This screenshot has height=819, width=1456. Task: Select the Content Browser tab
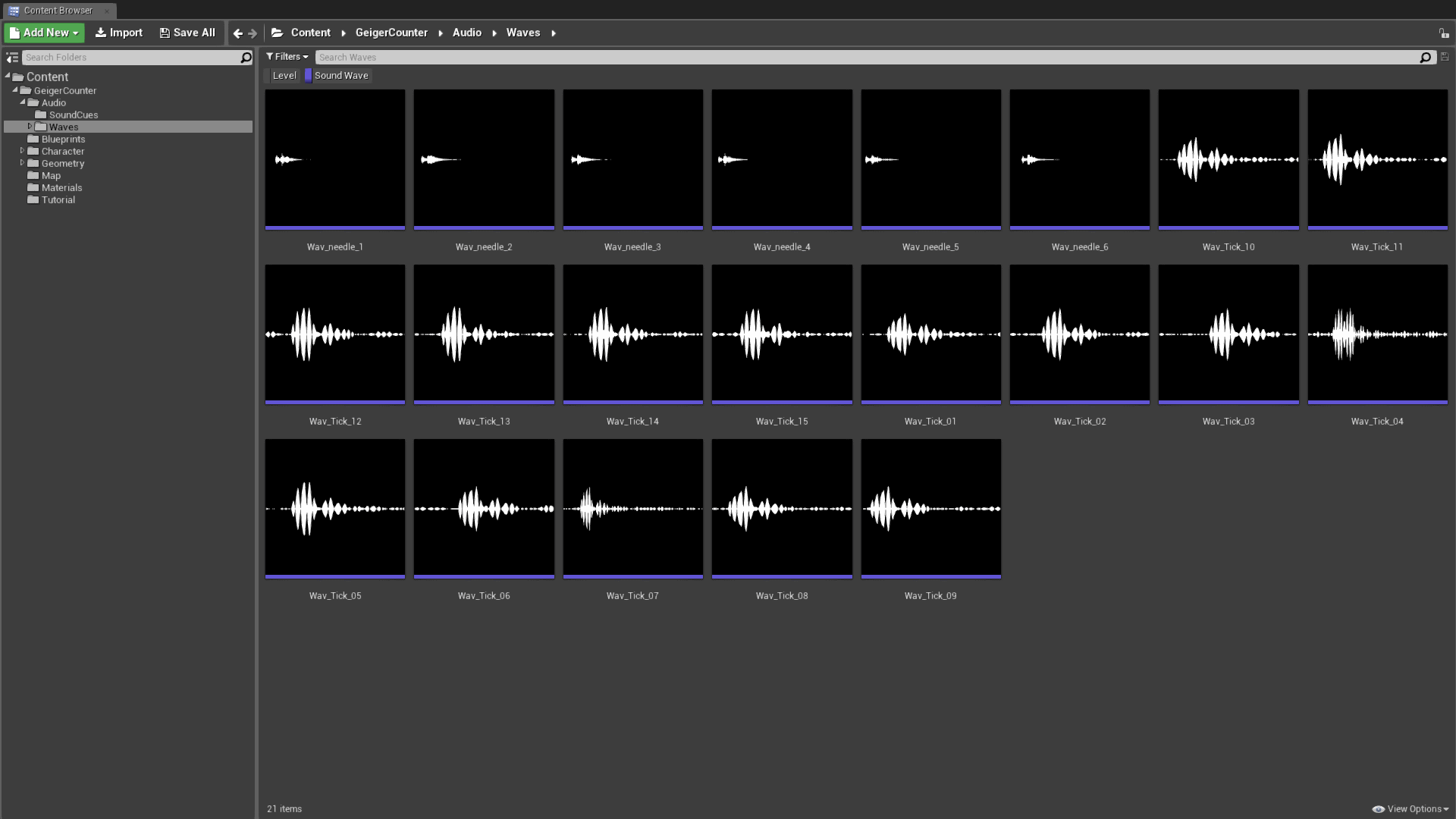tap(58, 11)
